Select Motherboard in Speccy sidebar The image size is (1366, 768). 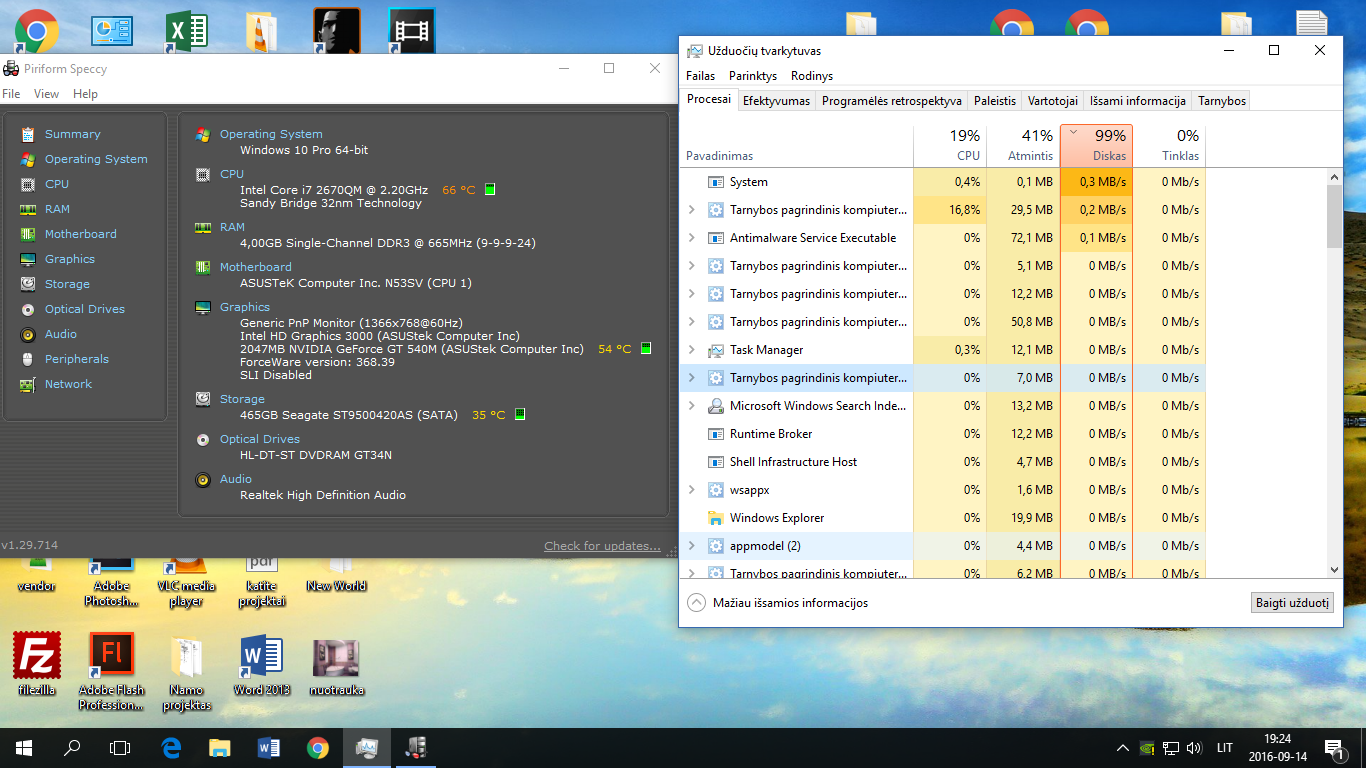tap(81, 234)
